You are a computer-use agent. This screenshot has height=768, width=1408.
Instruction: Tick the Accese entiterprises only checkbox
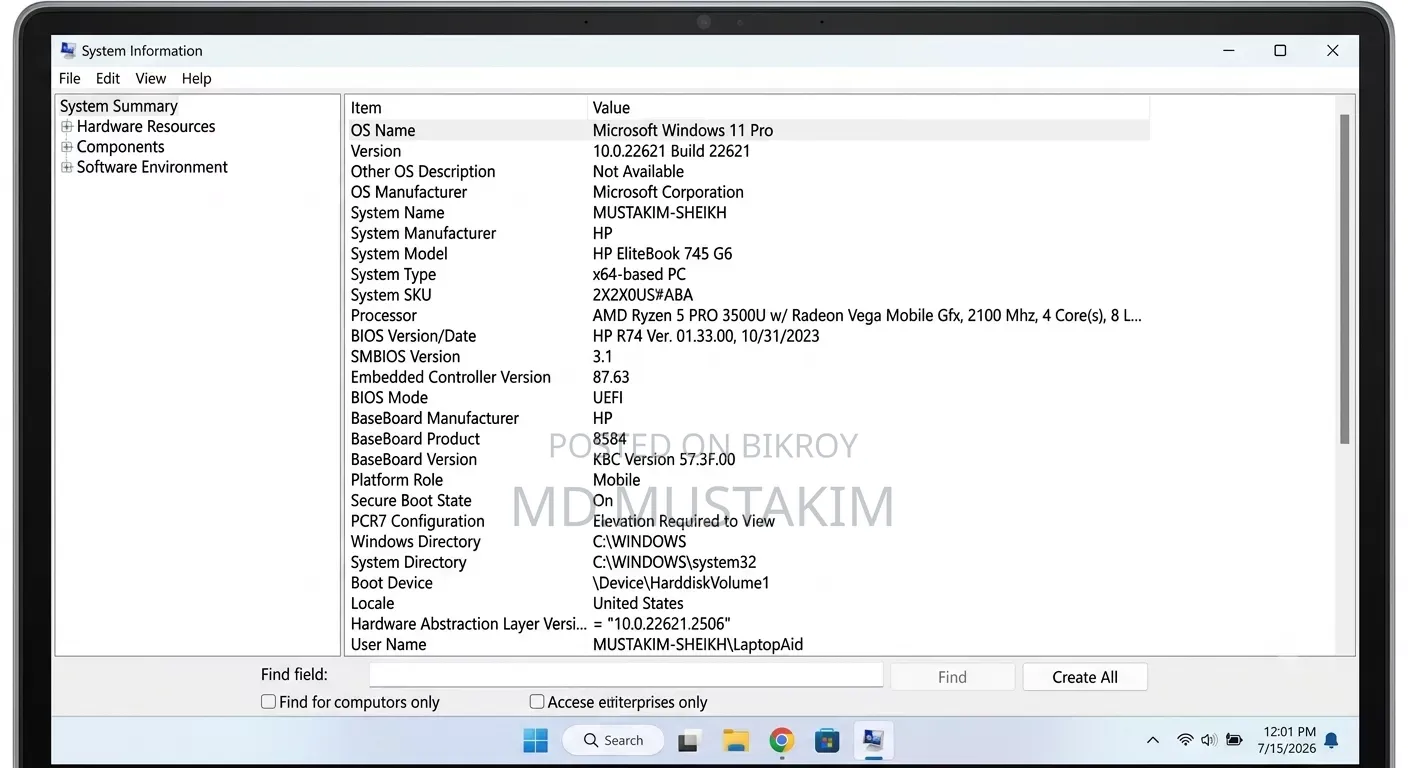click(x=537, y=702)
